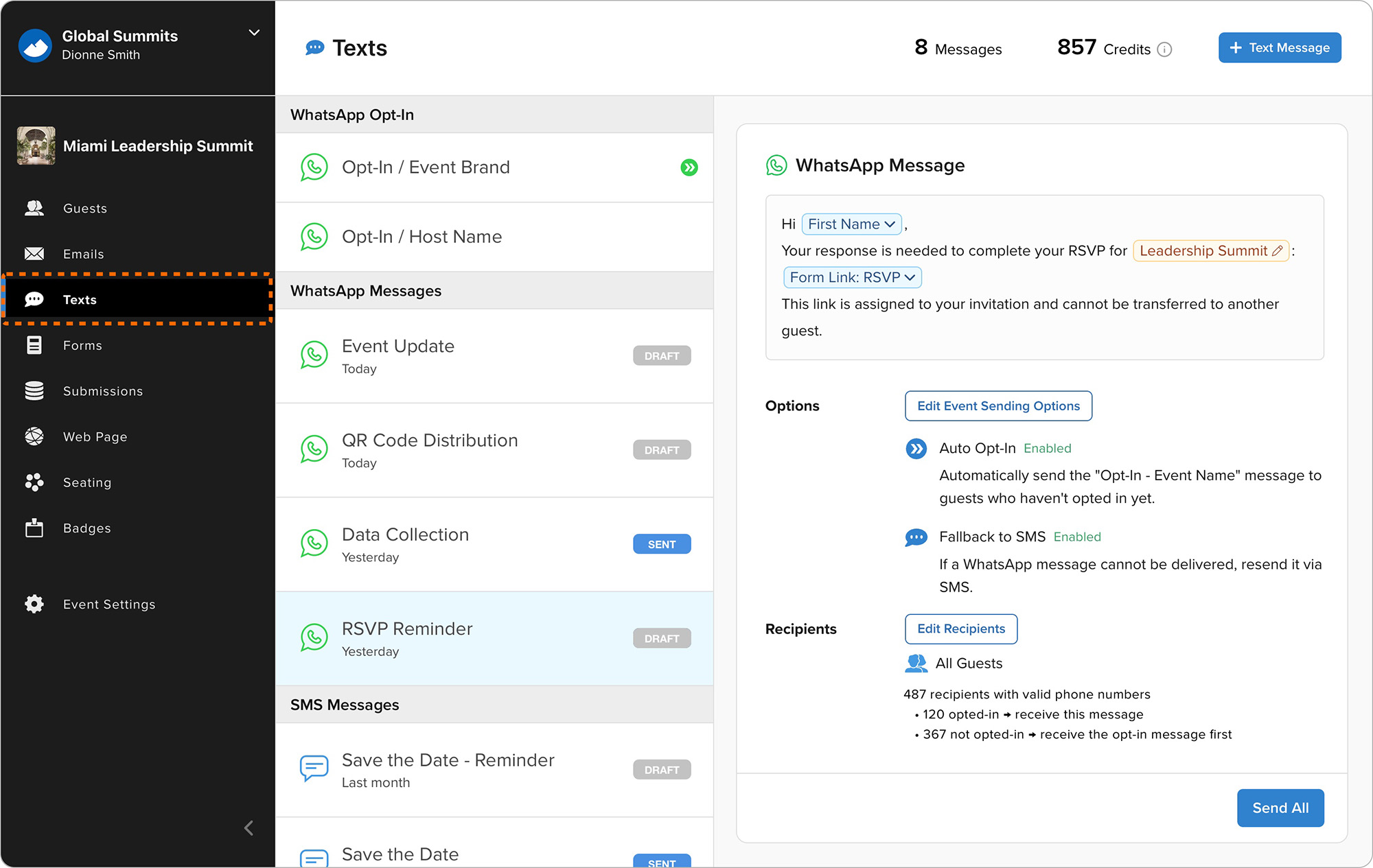Screen dimensions: 1373x868
Task: Click WhatsApp icon on Opt-In / Event Brand row
Action: [x=314, y=167]
